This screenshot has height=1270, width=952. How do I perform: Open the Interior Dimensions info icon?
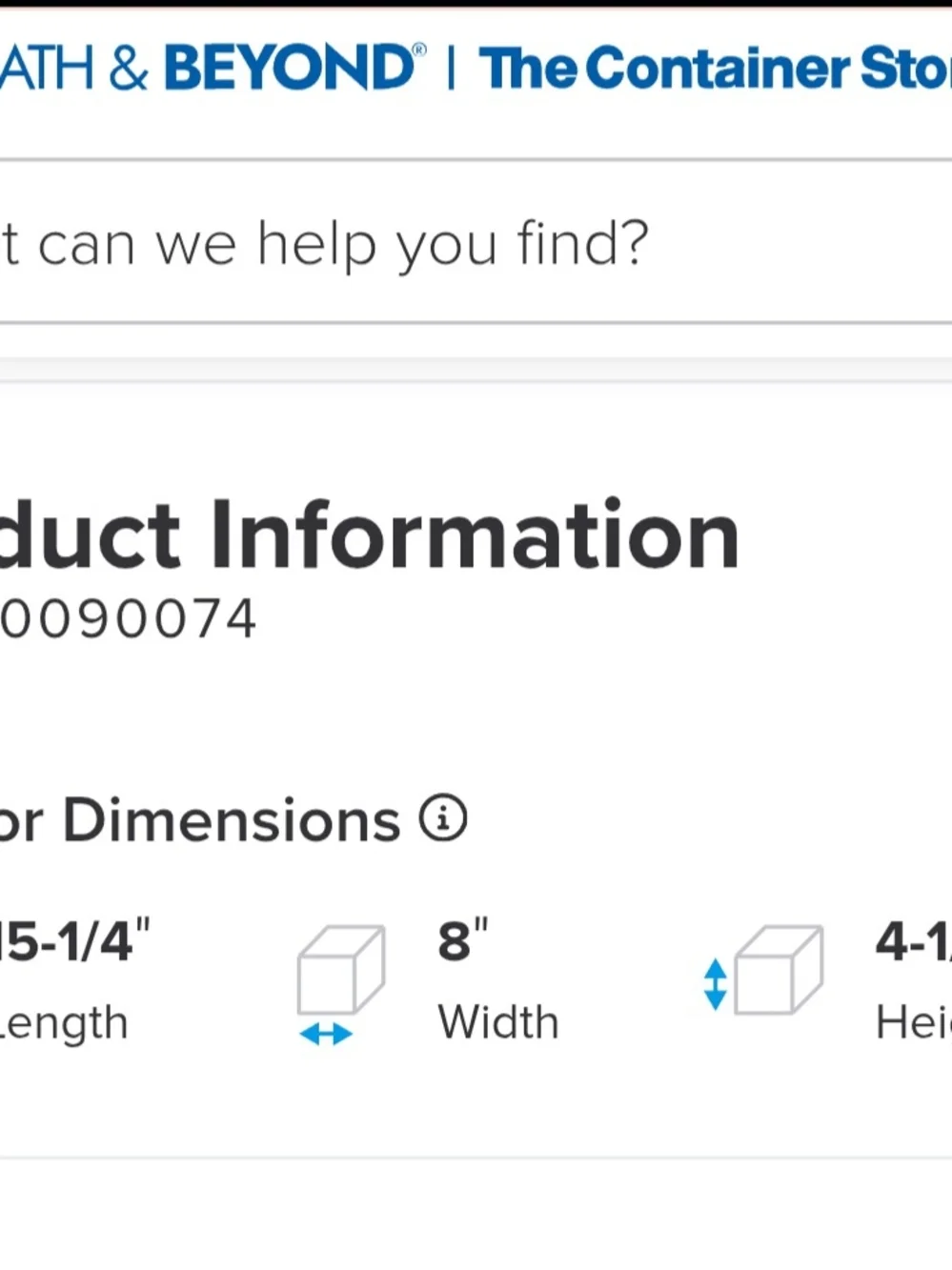coord(443,818)
